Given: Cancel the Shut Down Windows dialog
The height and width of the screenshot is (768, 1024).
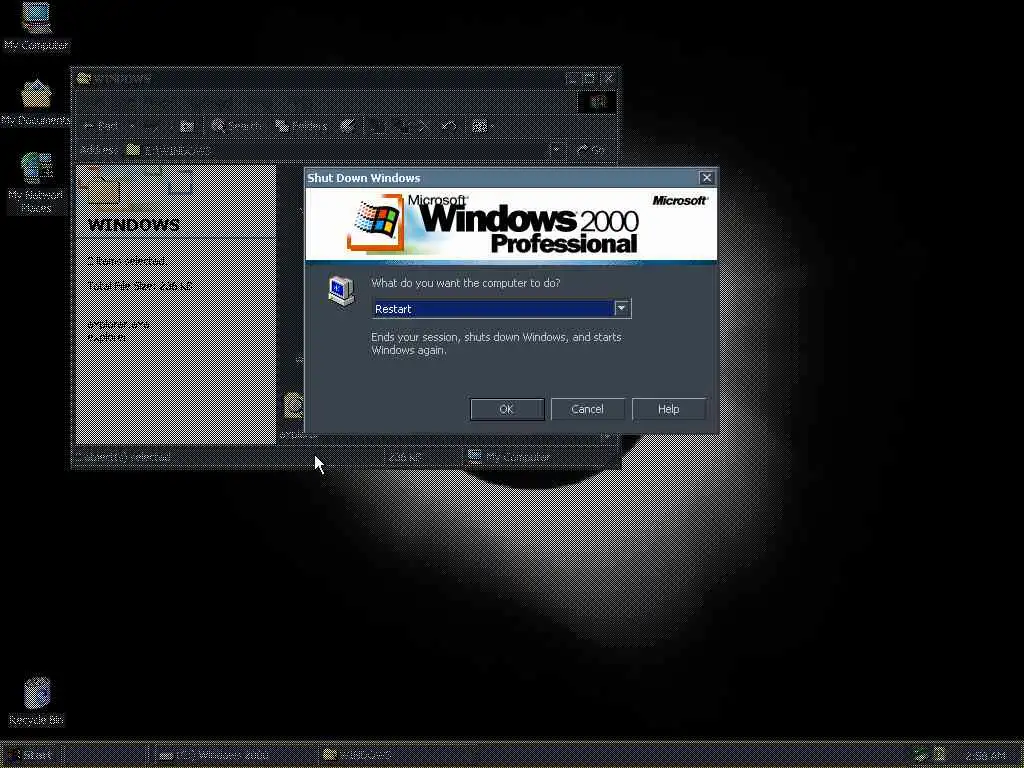Looking at the screenshot, I should click(587, 409).
